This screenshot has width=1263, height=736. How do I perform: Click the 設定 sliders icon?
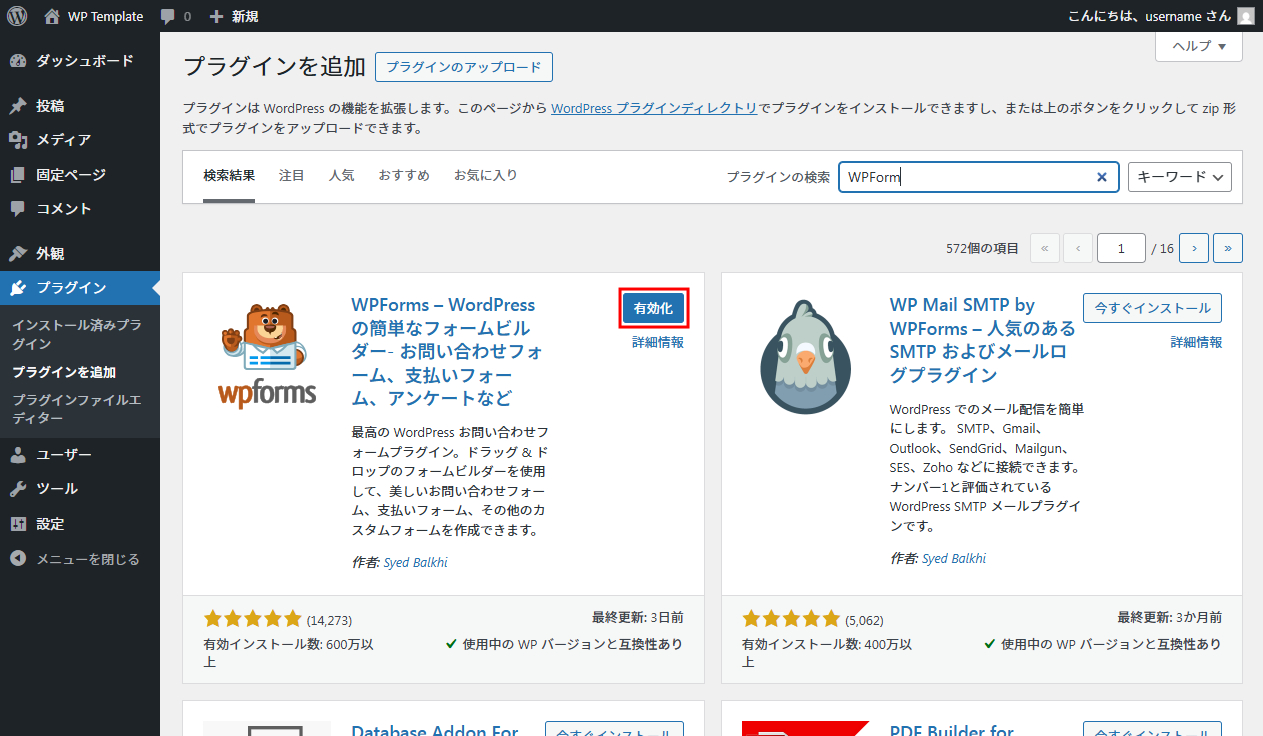tap(18, 524)
